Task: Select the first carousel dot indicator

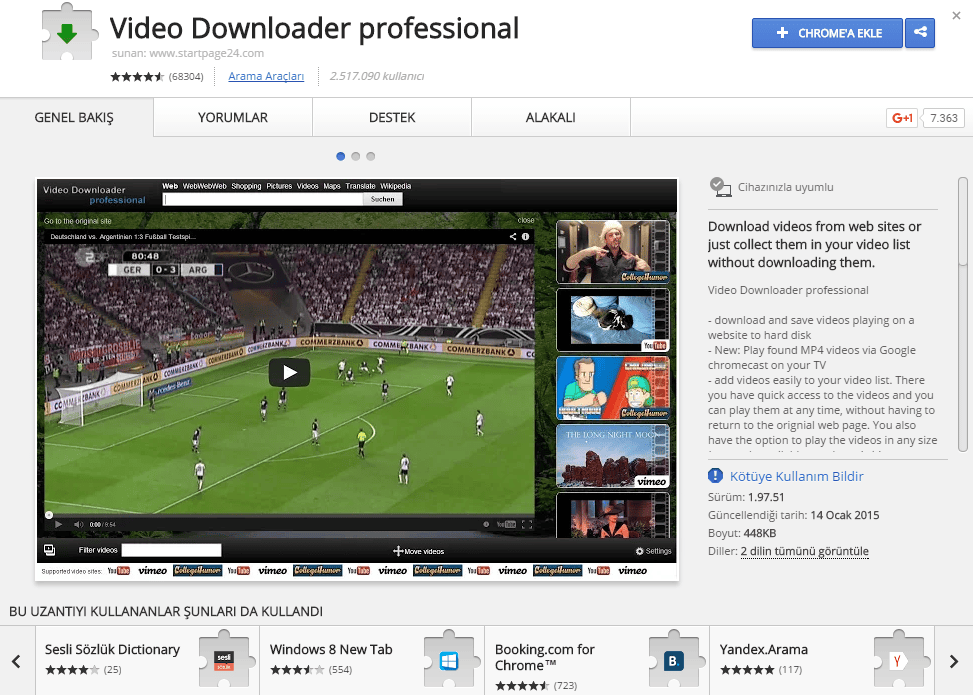Action: tap(341, 156)
